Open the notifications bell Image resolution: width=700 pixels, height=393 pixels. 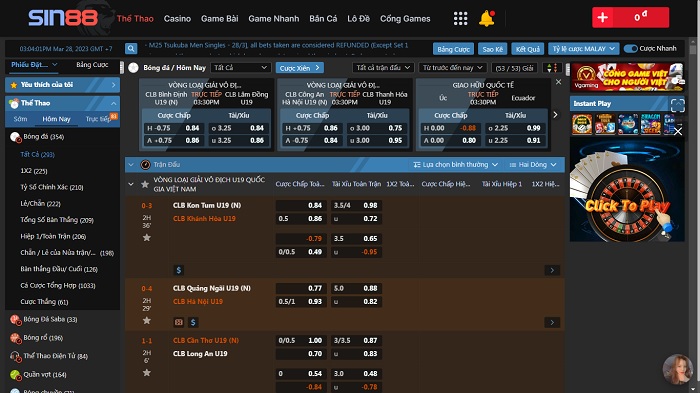pos(487,18)
